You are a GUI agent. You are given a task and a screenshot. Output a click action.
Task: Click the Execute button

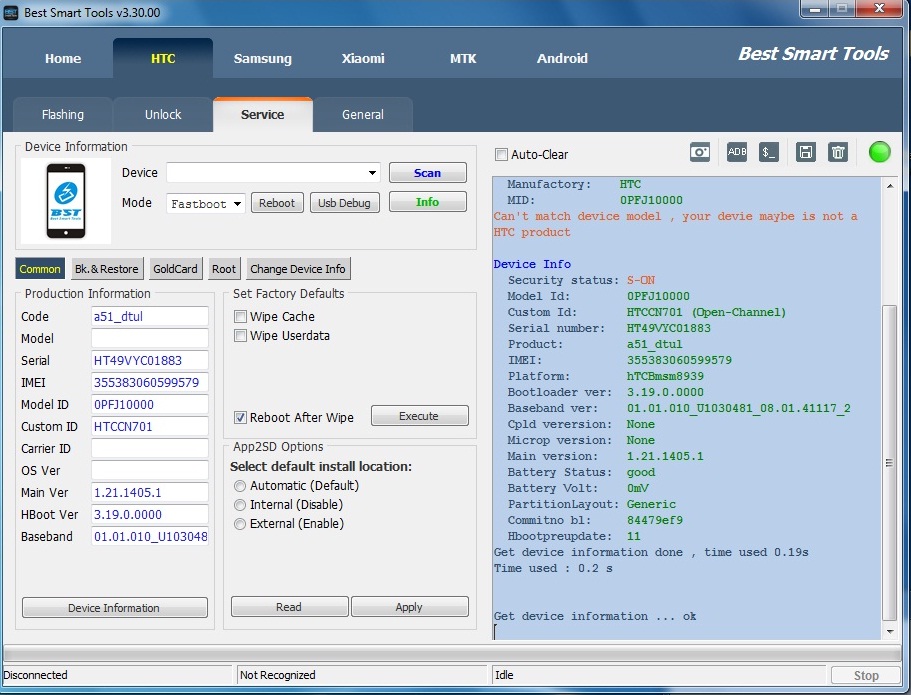[419, 416]
